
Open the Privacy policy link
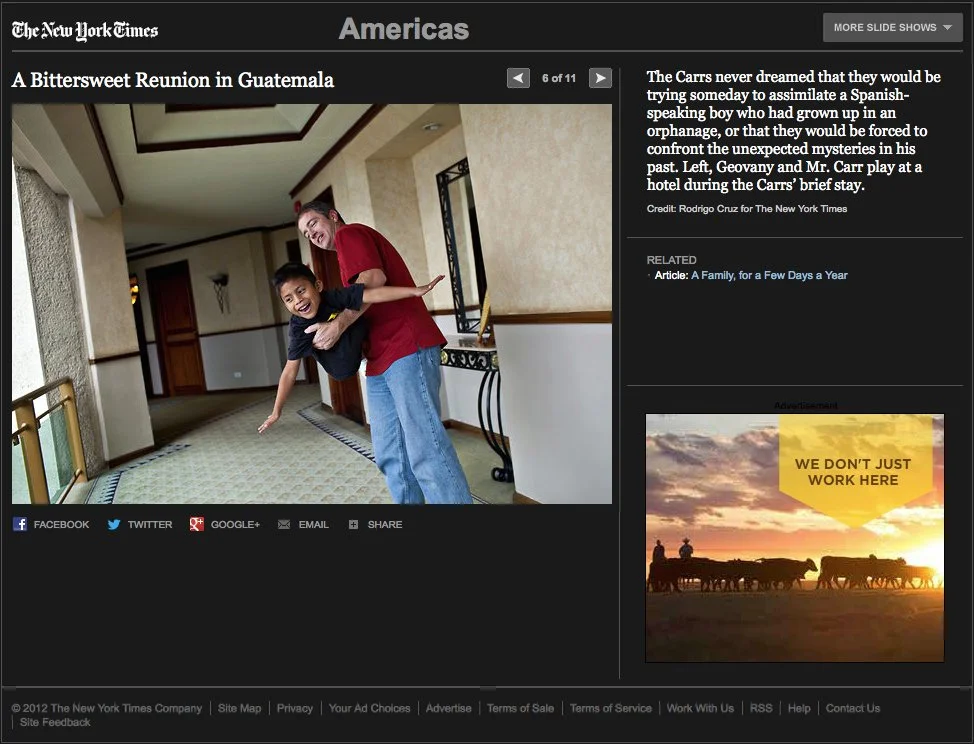click(294, 708)
